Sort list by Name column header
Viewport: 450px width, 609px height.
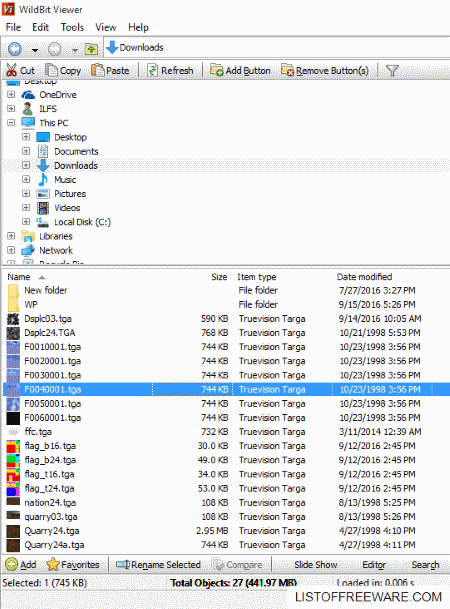click(19, 277)
